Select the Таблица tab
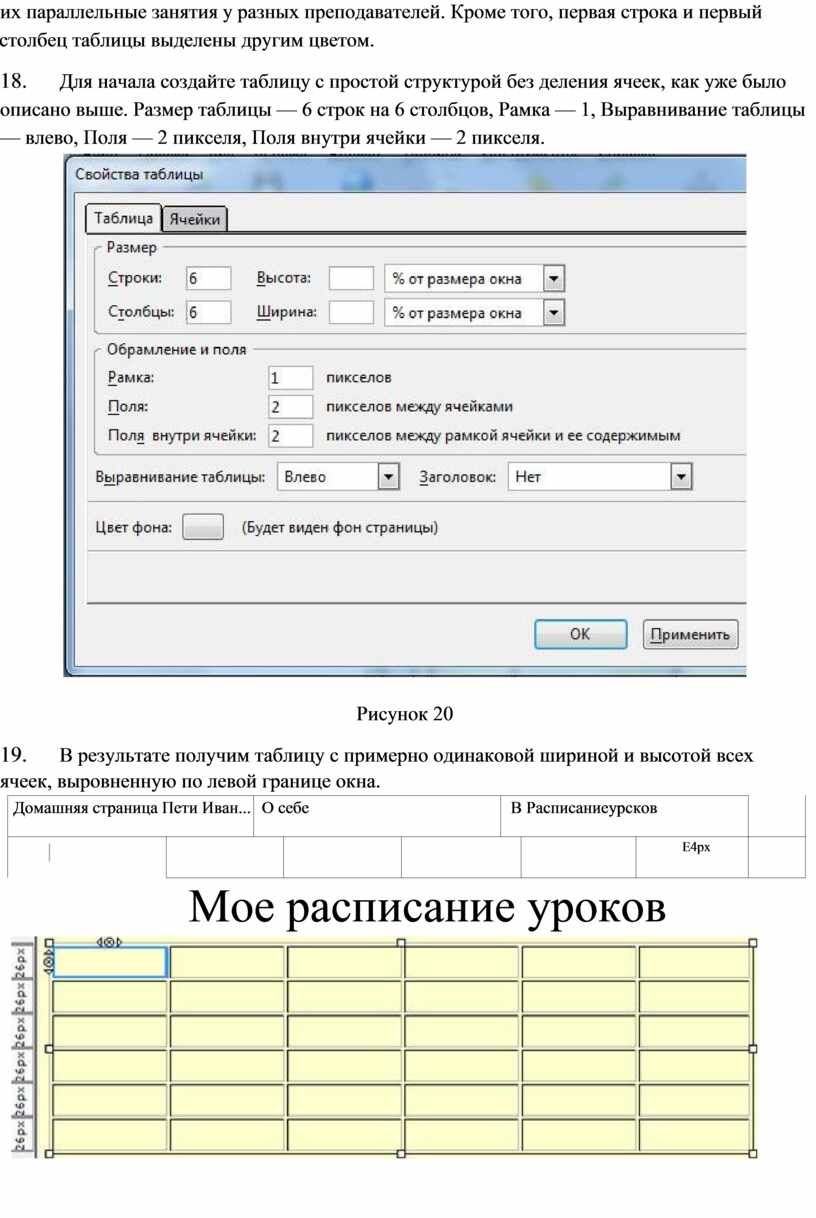 pyautogui.click(x=123, y=217)
